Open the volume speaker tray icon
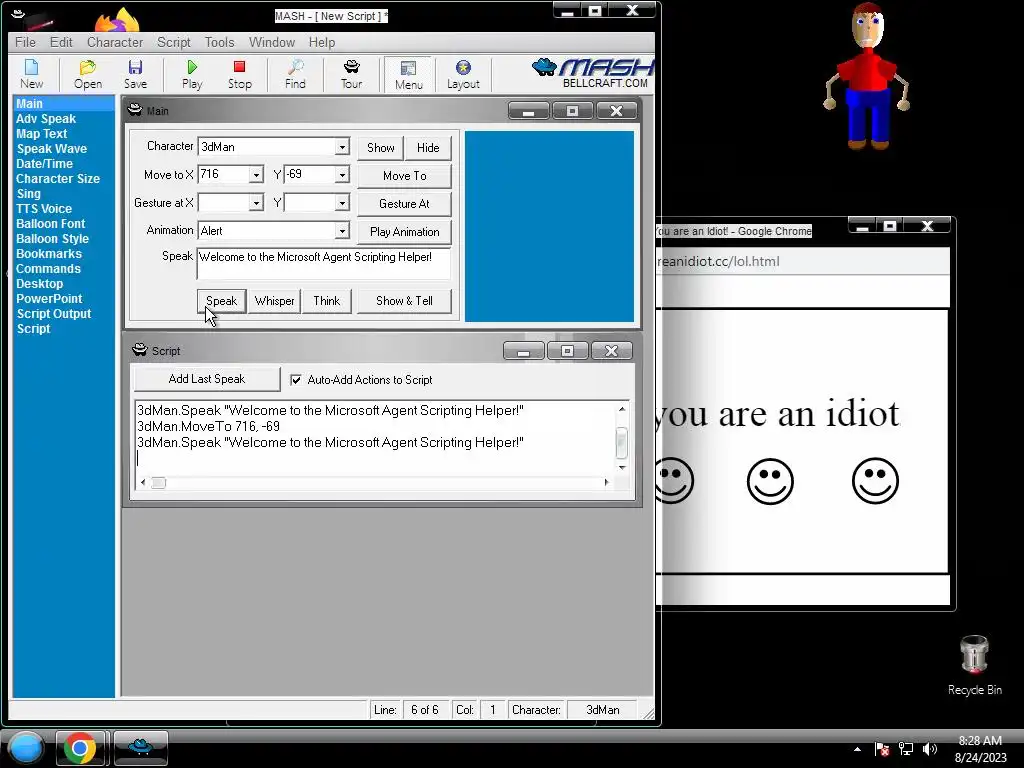 [929, 749]
